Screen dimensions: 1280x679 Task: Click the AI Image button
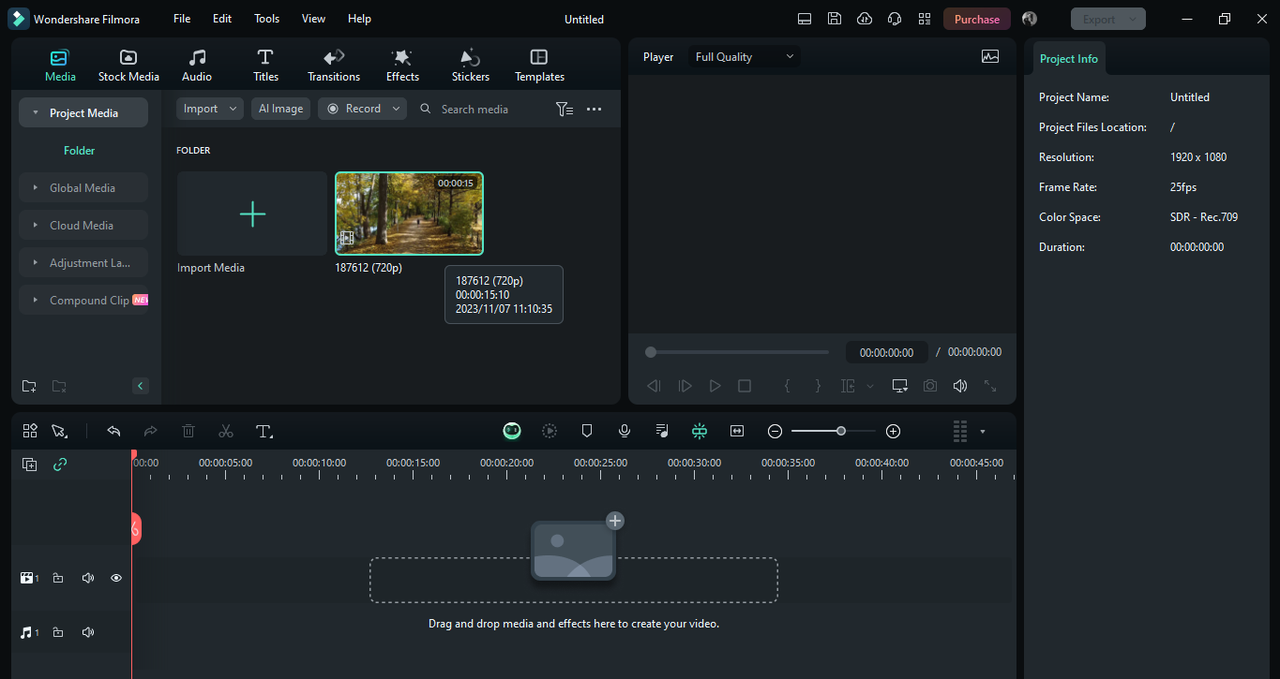pos(280,109)
